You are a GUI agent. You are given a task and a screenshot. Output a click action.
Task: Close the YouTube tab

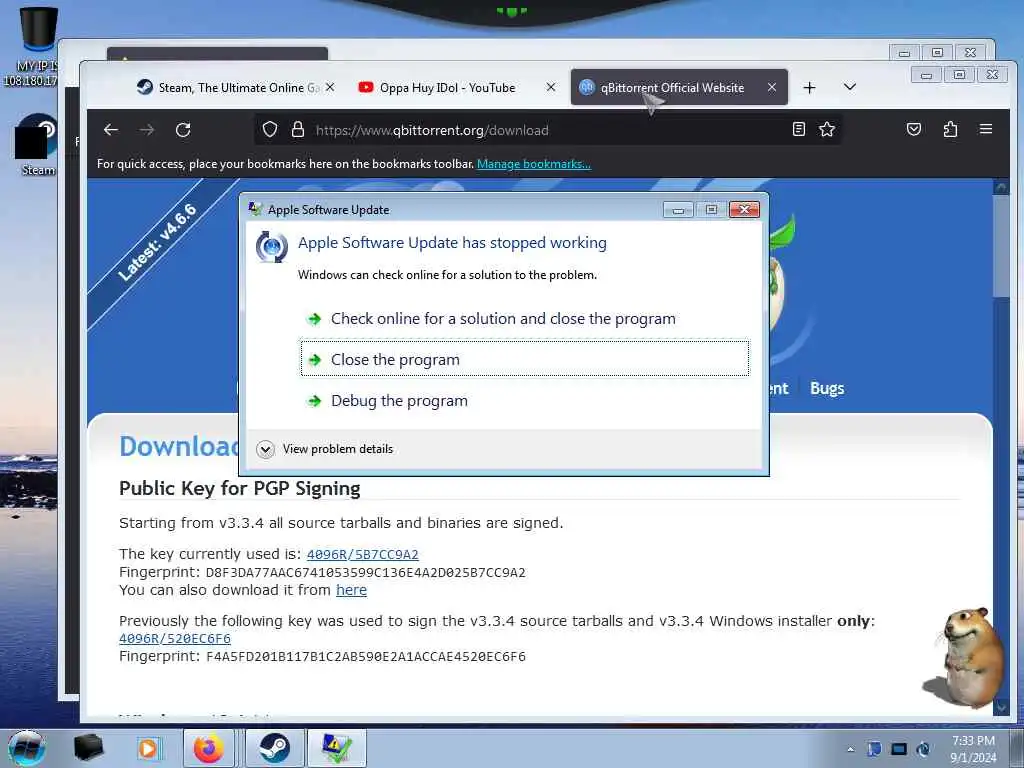point(551,87)
